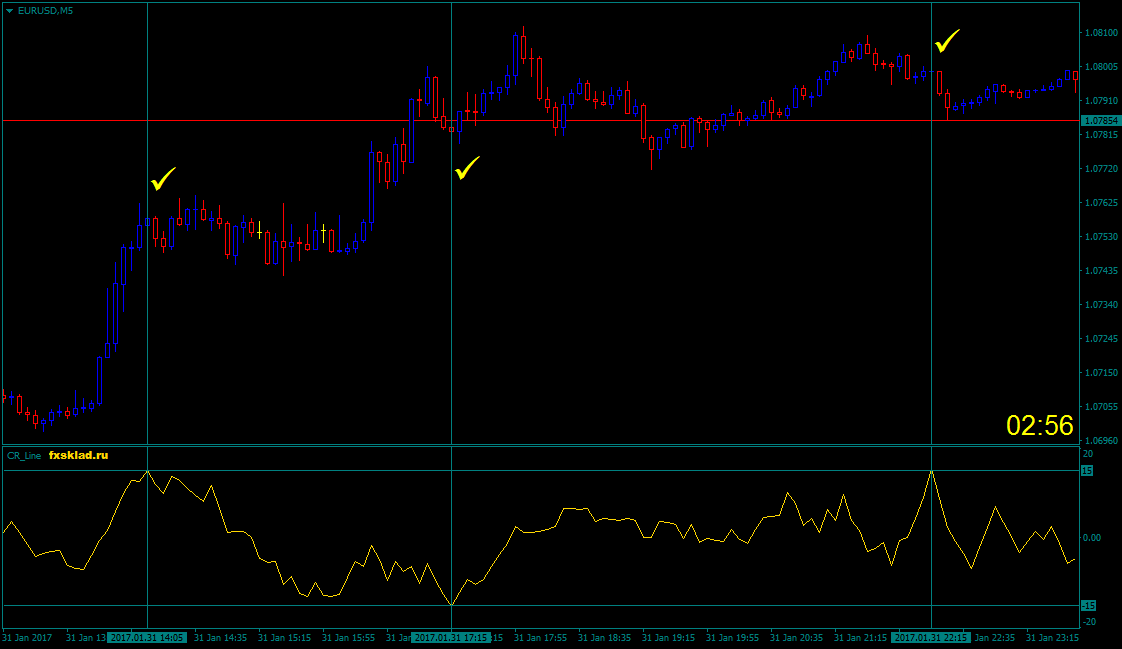Click the 31 Jan 20:35 time axis label

(796, 638)
